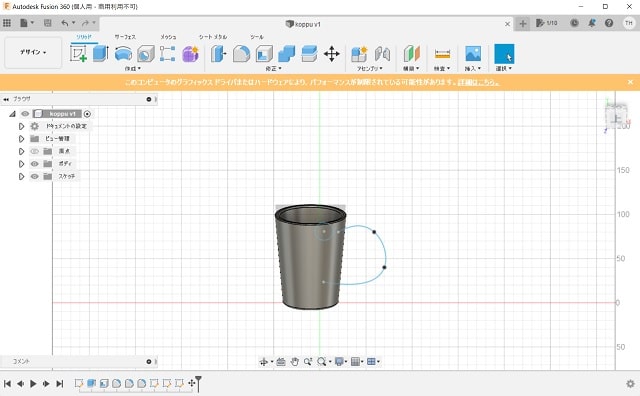Select the Press Pull tool
This screenshot has width=640, height=396.
click(219, 53)
